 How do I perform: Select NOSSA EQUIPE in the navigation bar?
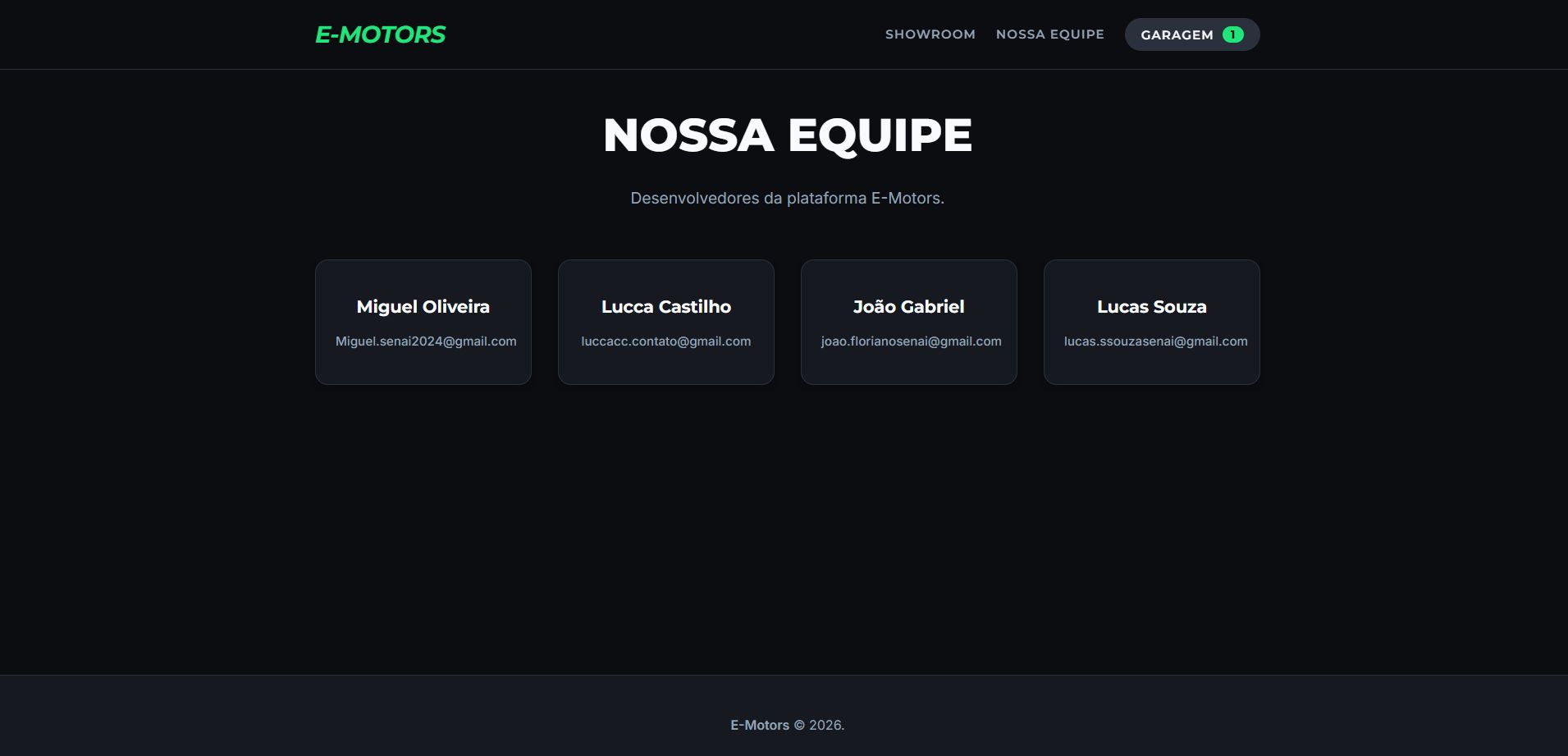pos(1049,34)
